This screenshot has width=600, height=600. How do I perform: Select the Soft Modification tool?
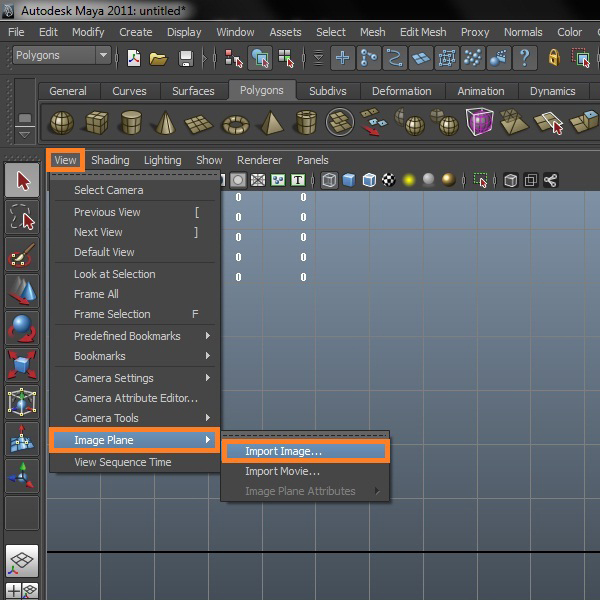point(22,439)
